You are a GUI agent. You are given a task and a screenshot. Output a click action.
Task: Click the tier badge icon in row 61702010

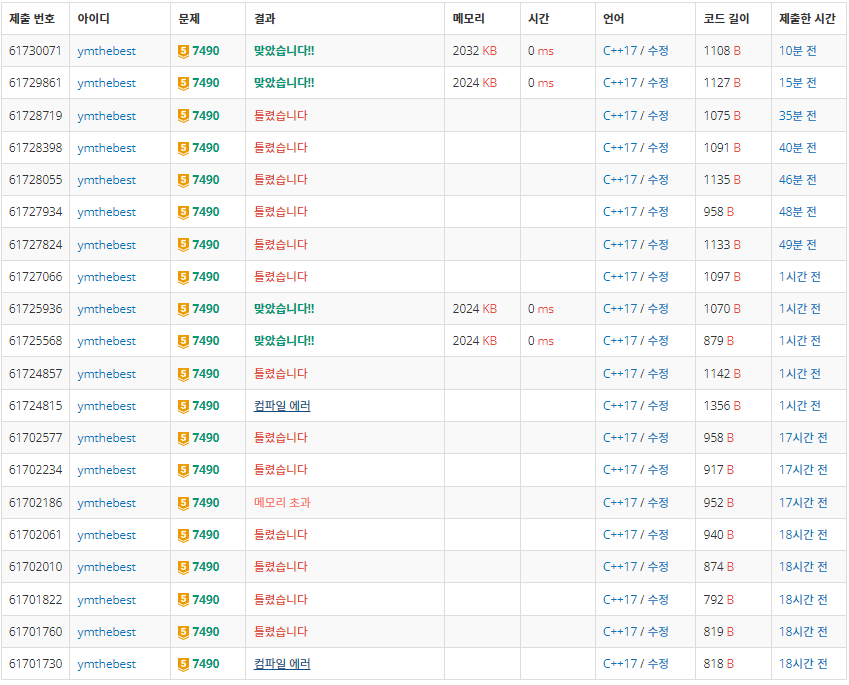coord(183,567)
